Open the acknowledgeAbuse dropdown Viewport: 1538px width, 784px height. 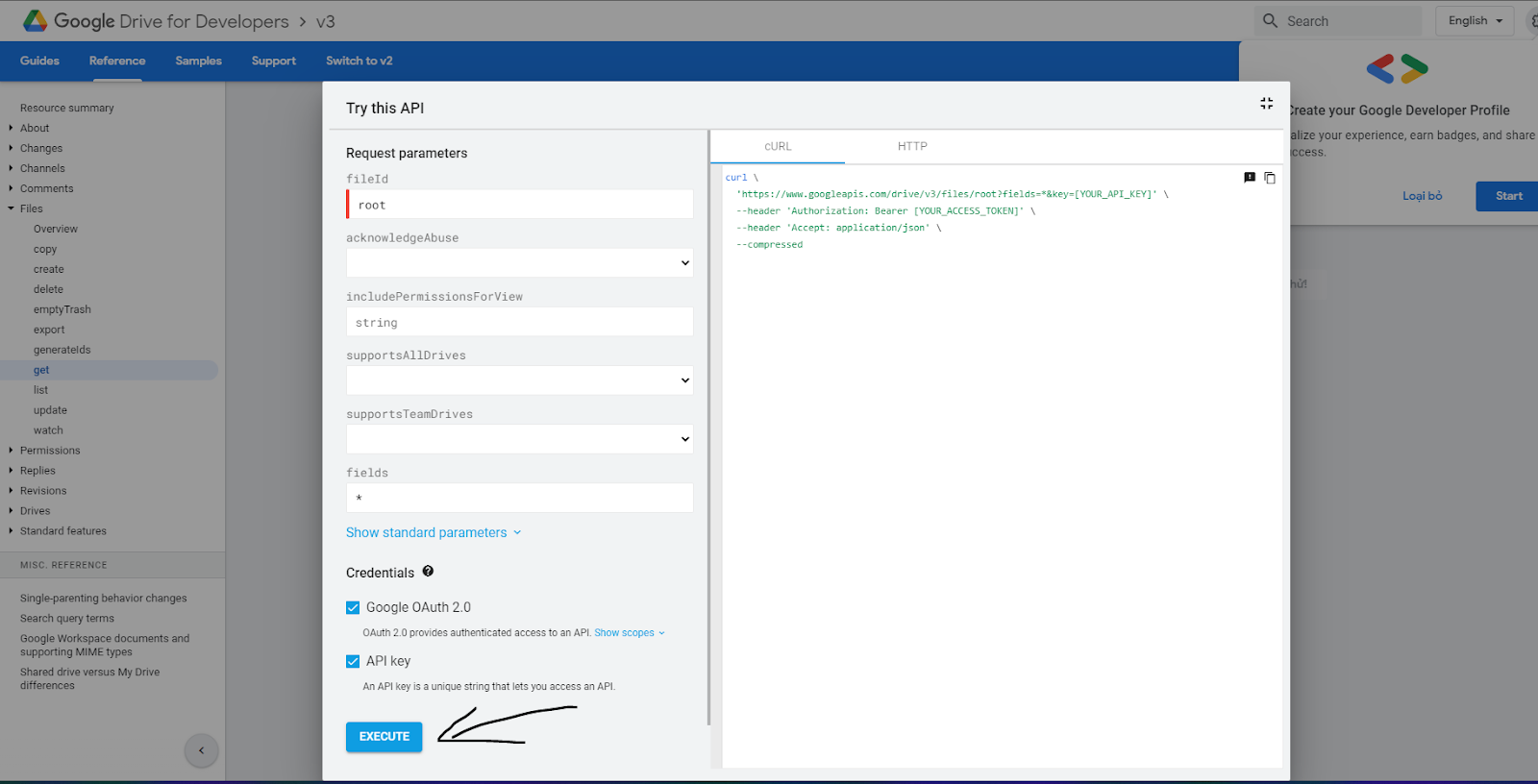[519, 262]
